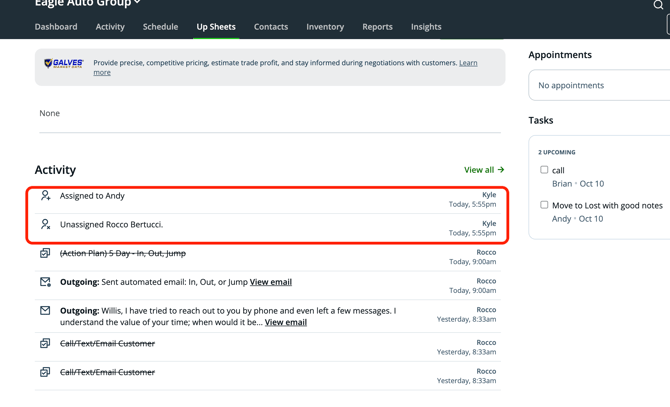Click the search magnifier icon
Screen dimensions: 670x407
658,5
